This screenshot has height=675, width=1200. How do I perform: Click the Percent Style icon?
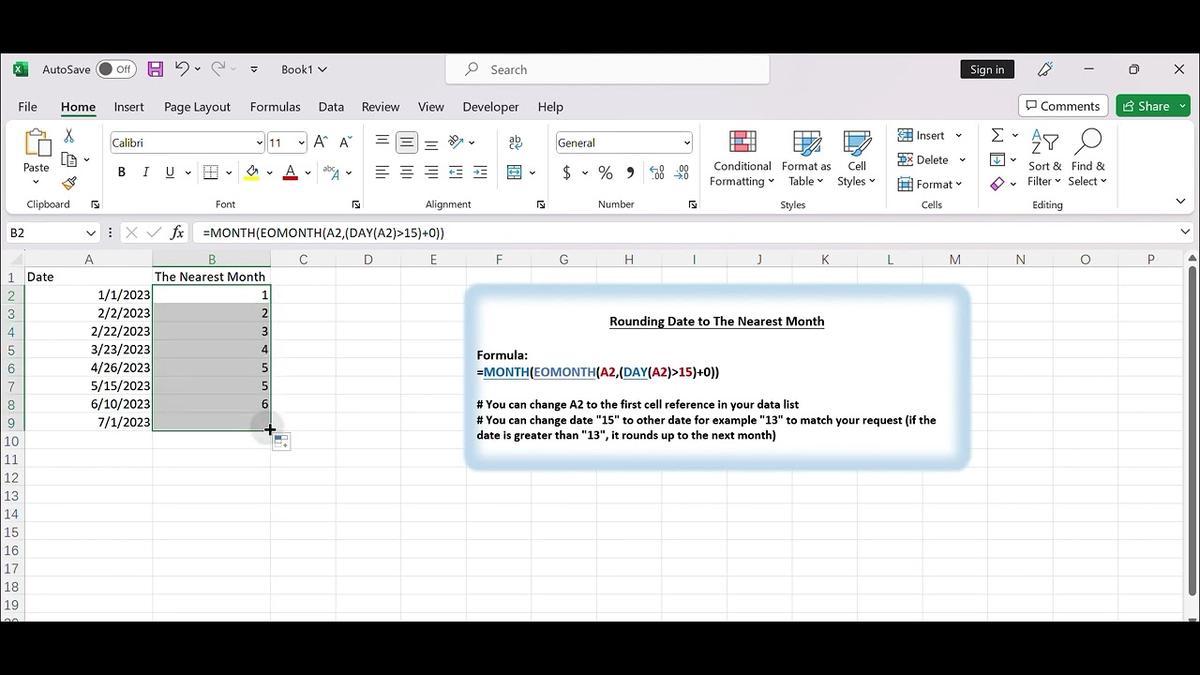point(605,172)
